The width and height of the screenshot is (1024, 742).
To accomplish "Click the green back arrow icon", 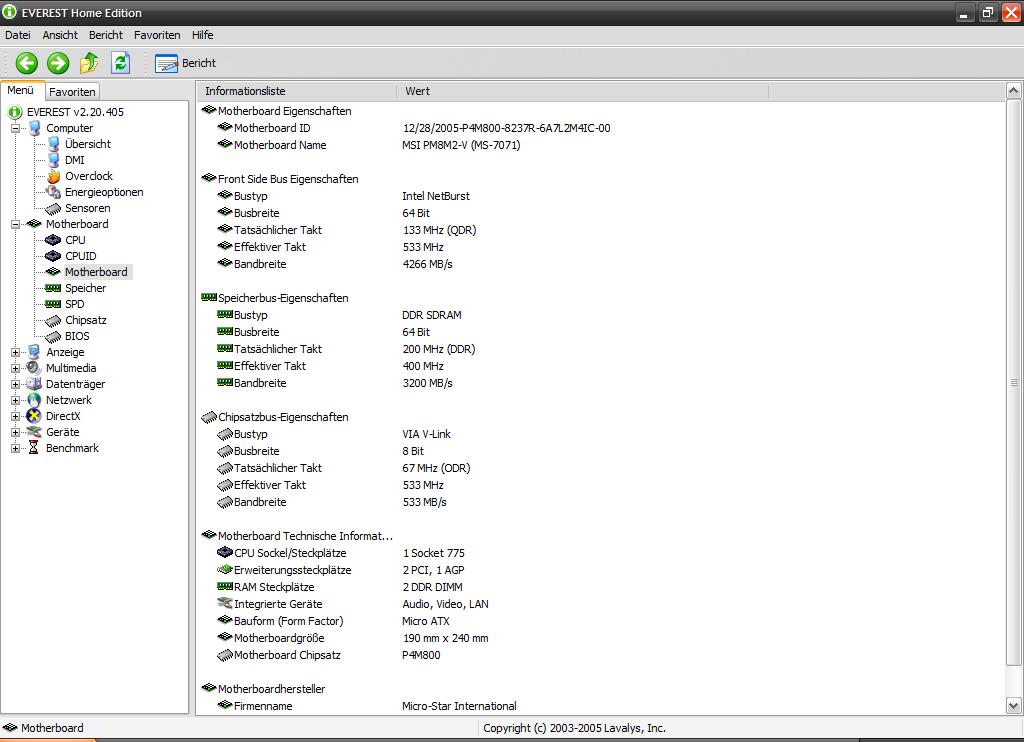I will [27, 63].
